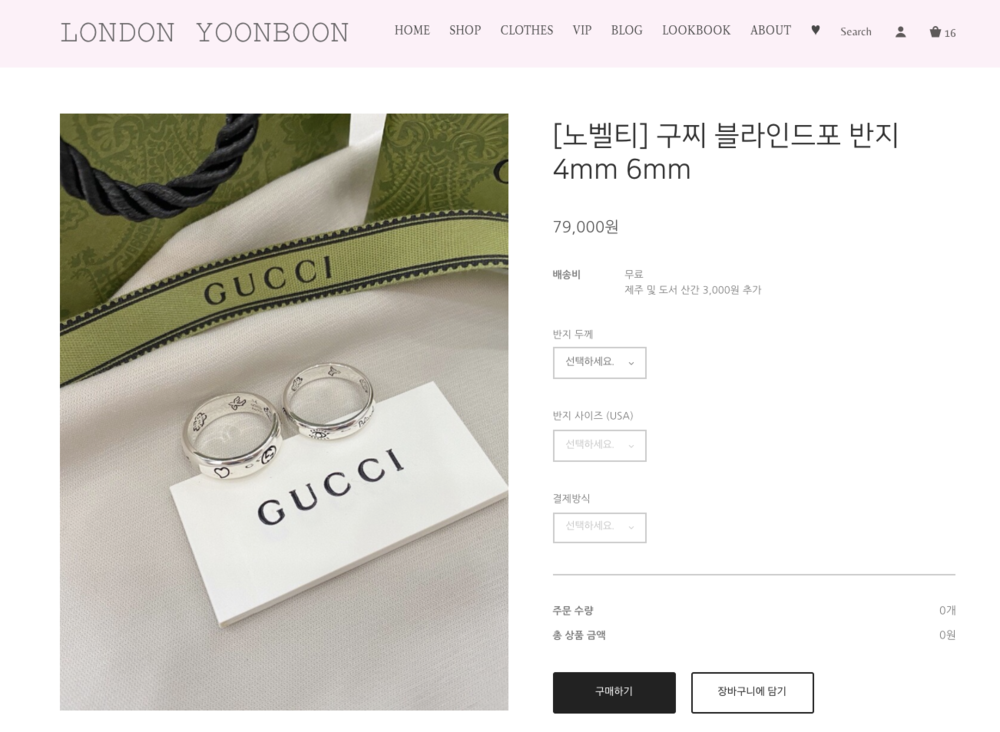The image size is (1000, 732).
Task: Click the LONDON YOONBOON logo
Action: click(x=205, y=33)
